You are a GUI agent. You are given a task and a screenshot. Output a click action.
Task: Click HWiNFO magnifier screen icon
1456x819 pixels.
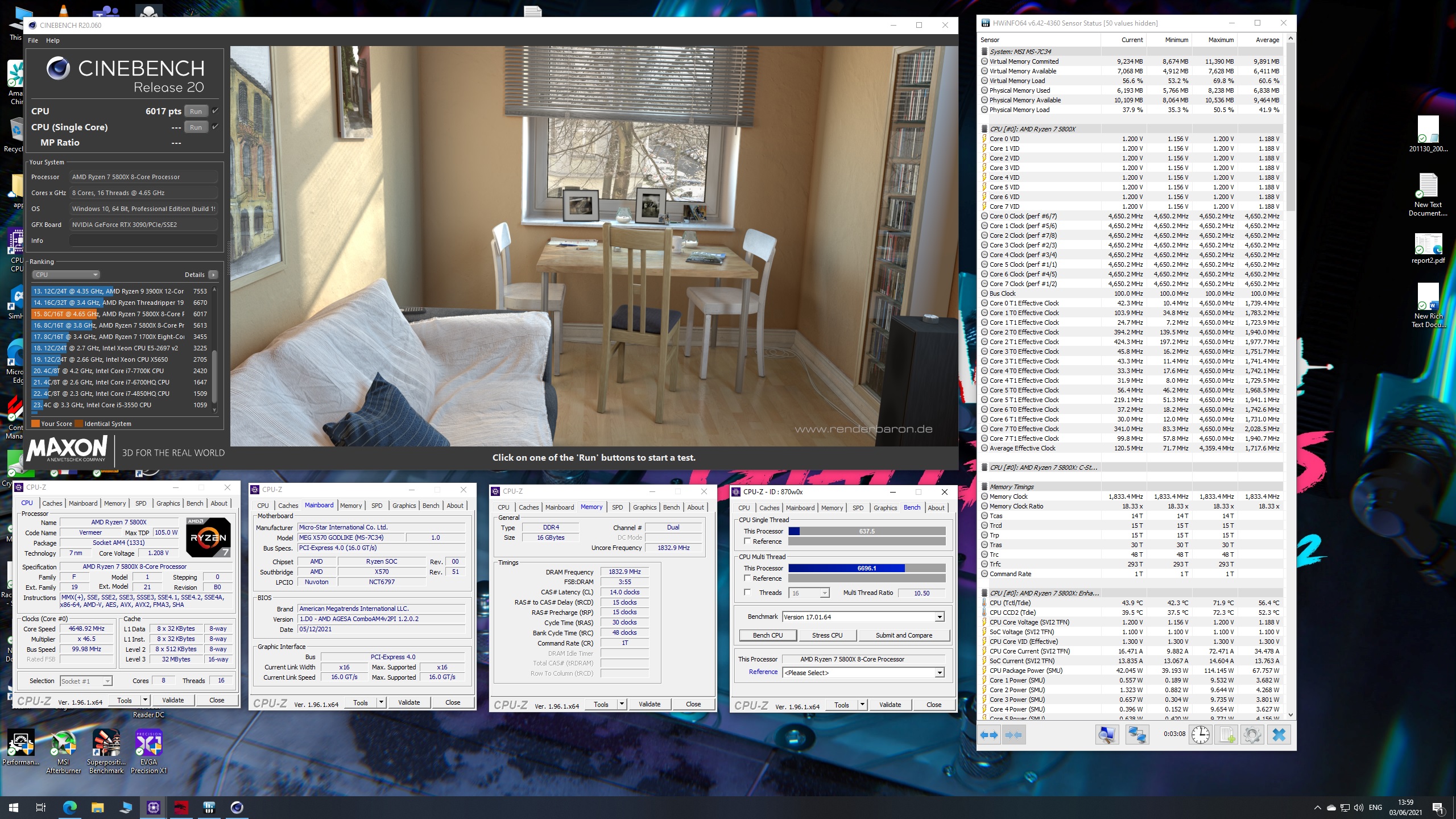pyautogui.click(x=1107, y=735)
